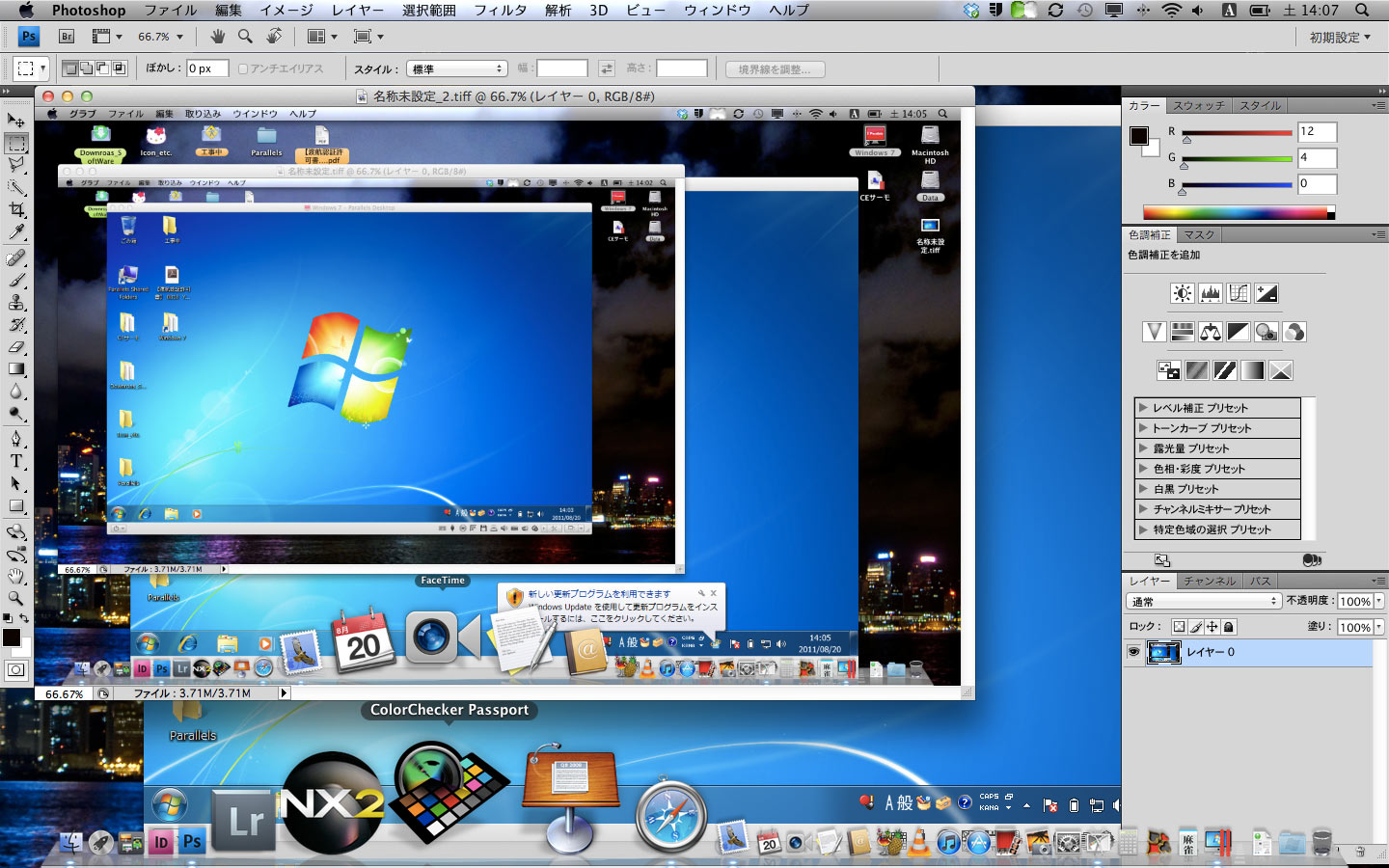Screen dimensions: 1389x868
Task: Select the Gradient tool
Action: [16, 369]
